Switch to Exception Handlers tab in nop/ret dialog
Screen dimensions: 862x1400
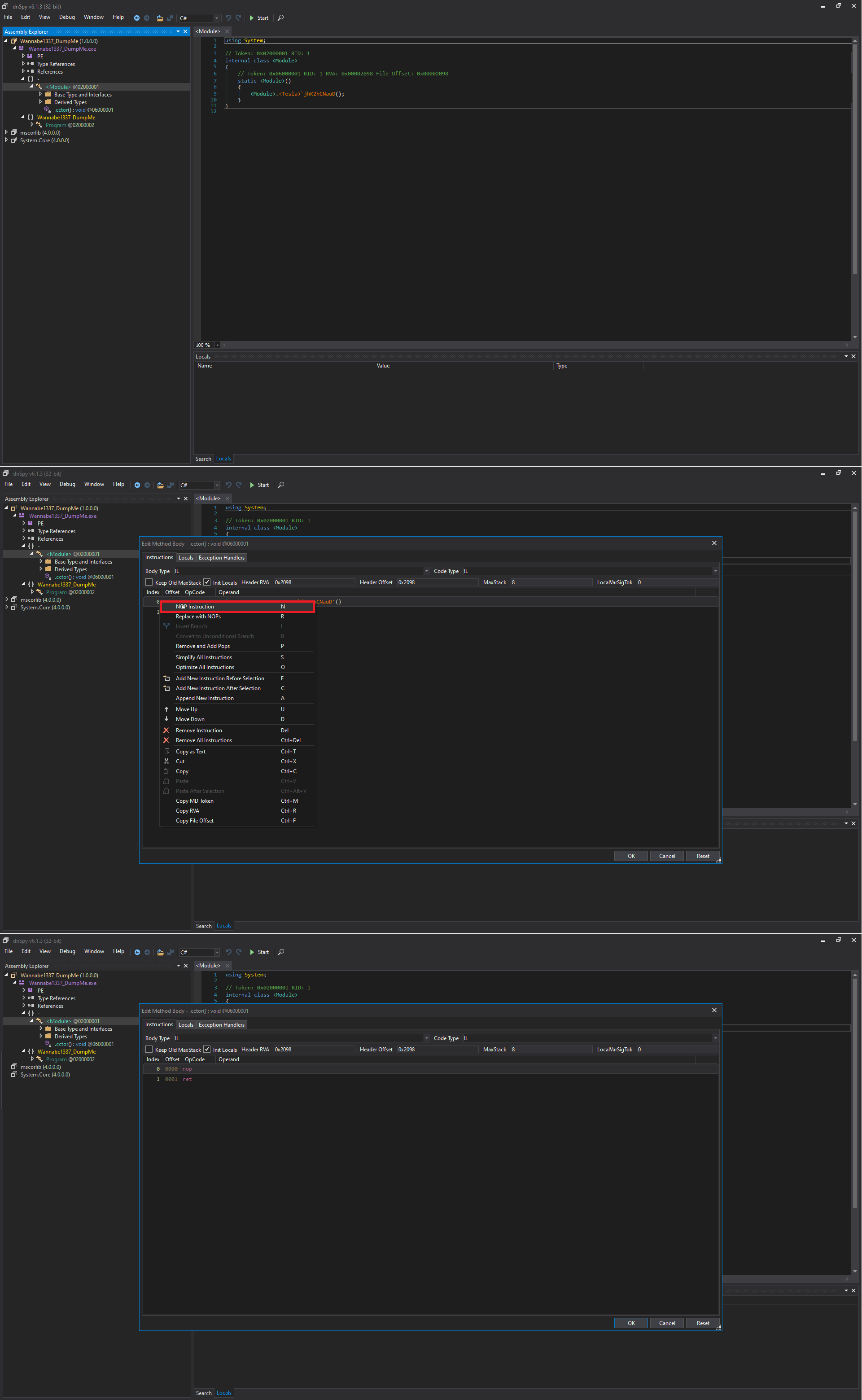tap(221, 1025)
